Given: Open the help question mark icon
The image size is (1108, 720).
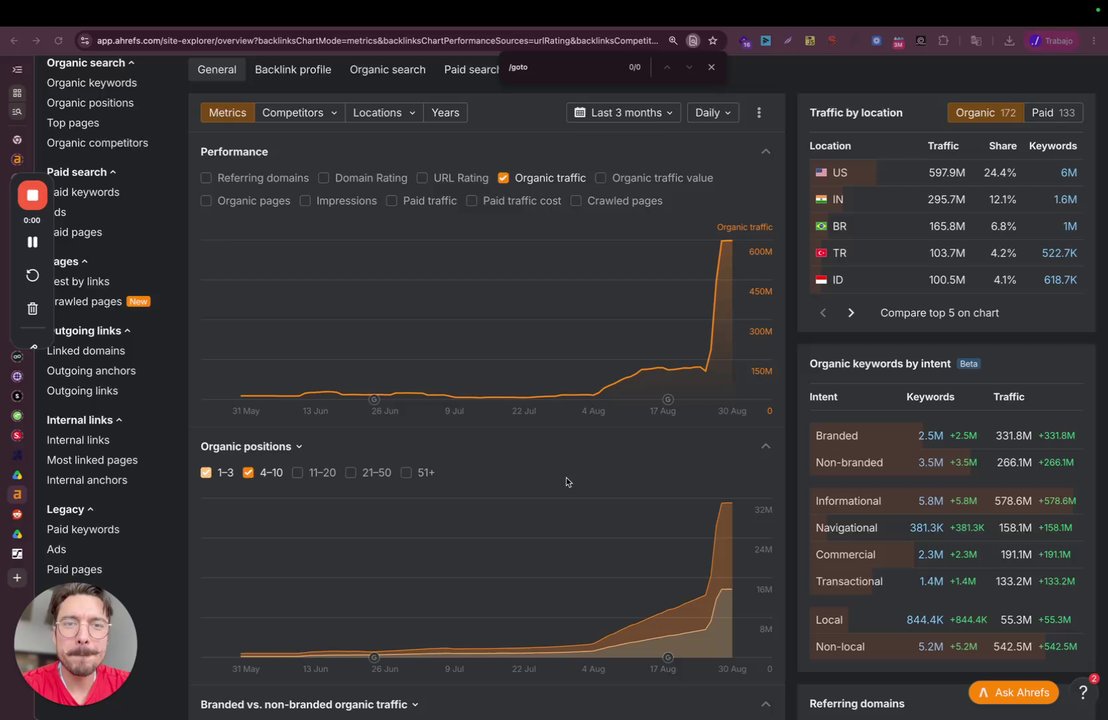Looking at the screenshot, I should pos(1083,692).
